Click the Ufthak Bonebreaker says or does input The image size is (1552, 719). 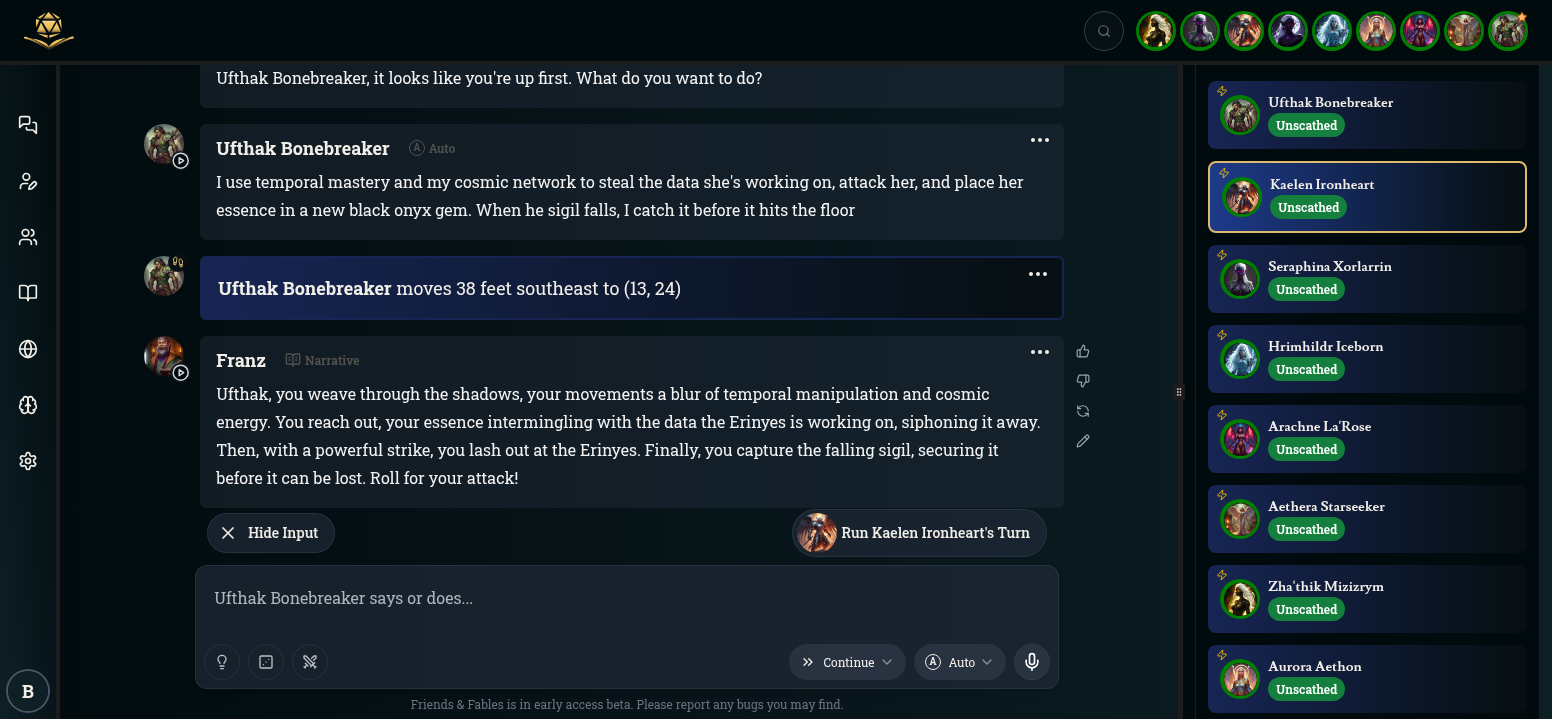[626, 599]
